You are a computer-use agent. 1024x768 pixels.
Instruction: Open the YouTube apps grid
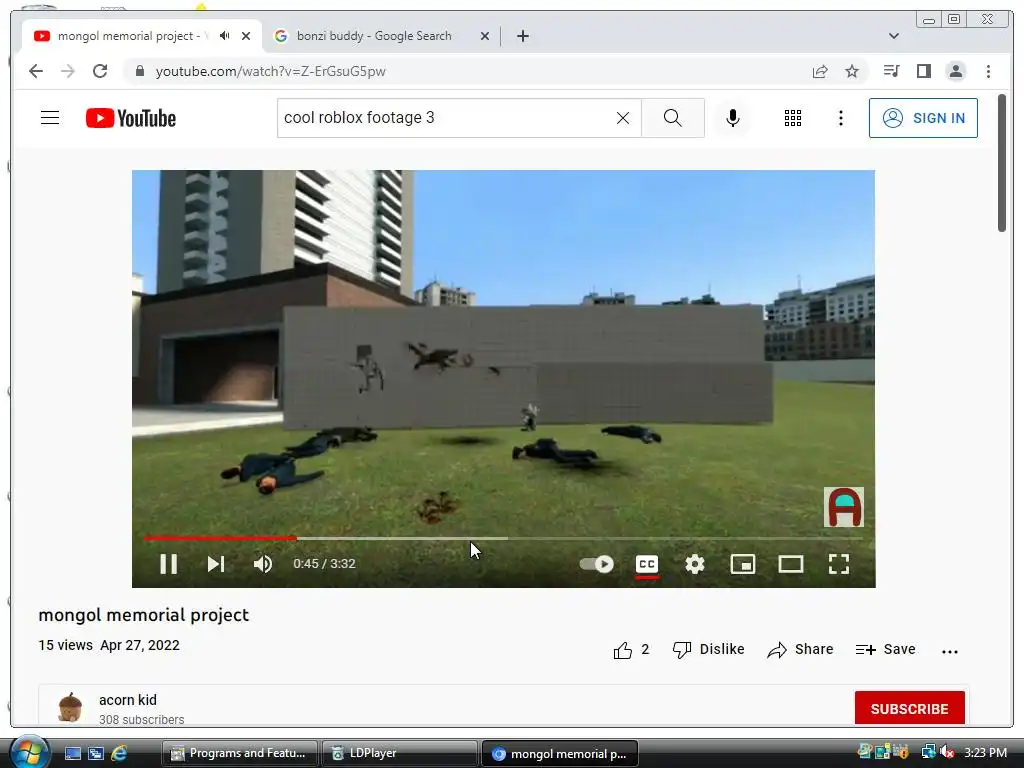(793, 118)
